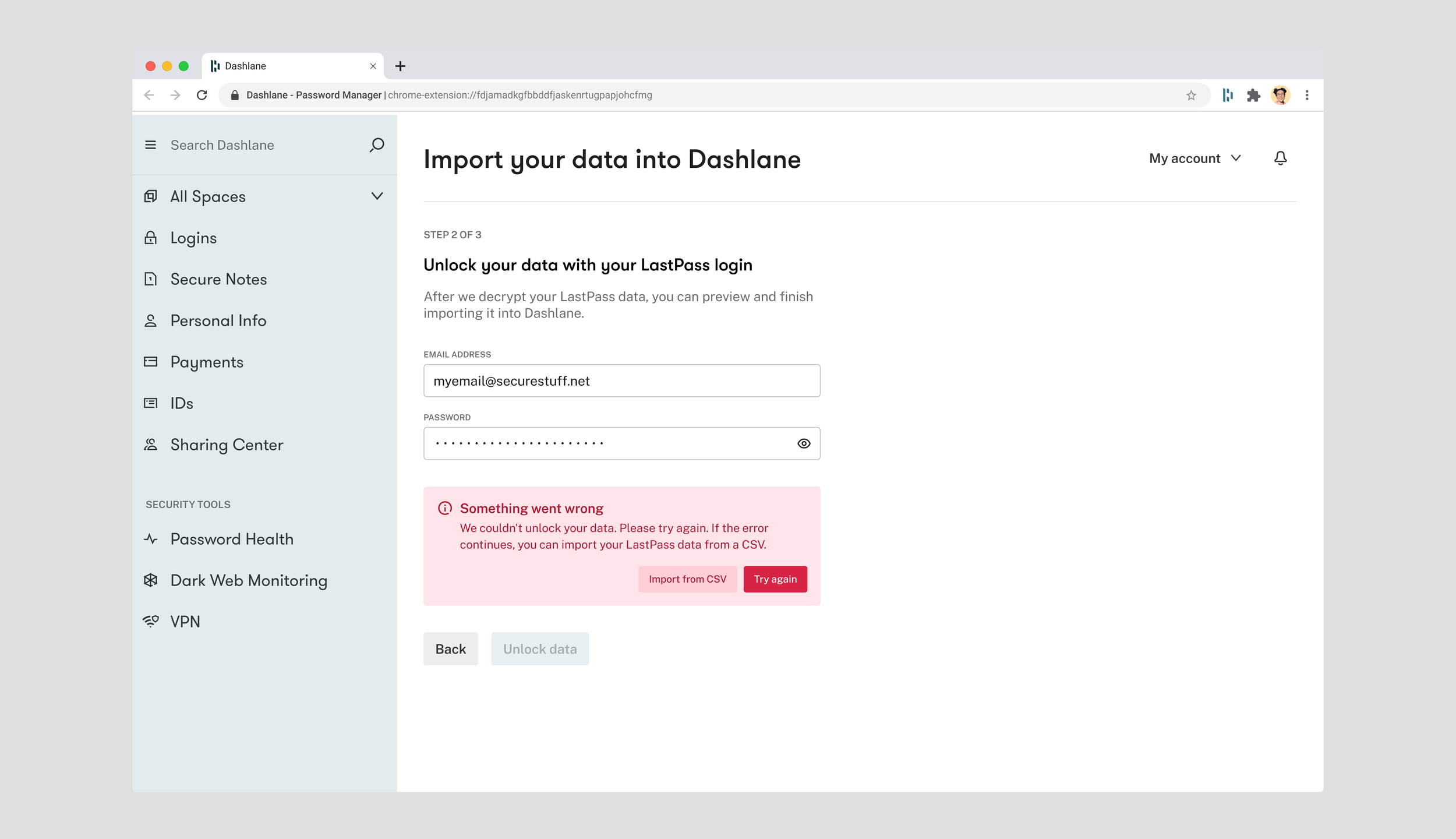Expand the All Spaces dropdown
Image resolution: width=1456 pixels, height=839 pixels.
(377, 196)
